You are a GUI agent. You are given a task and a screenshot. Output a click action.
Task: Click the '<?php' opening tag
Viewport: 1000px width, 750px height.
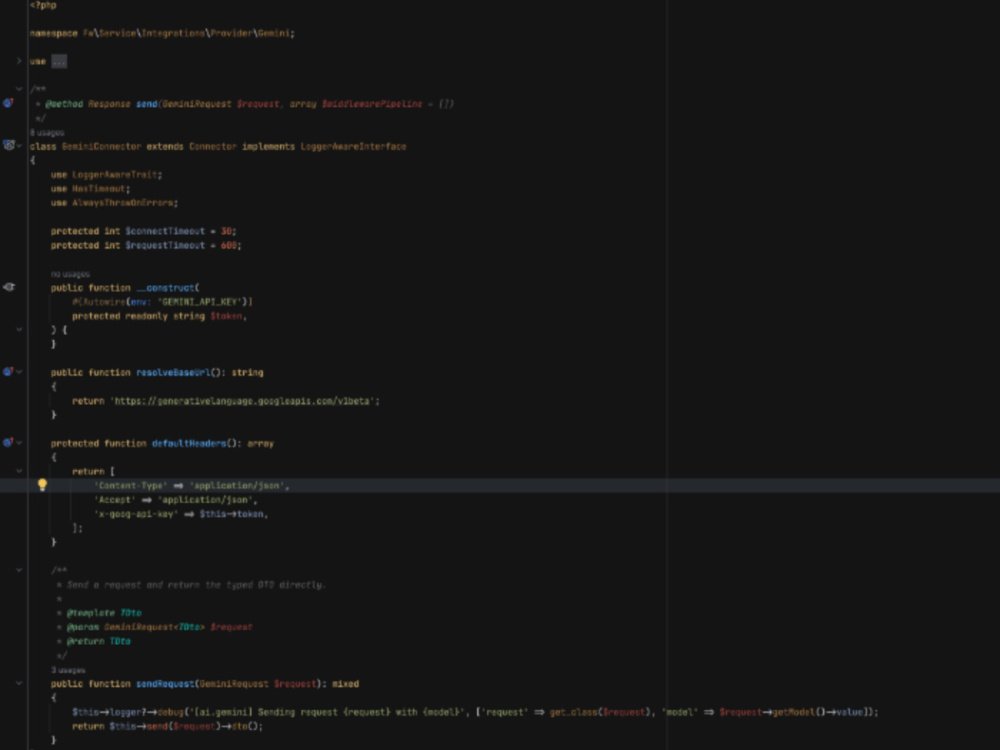[43, 5]
